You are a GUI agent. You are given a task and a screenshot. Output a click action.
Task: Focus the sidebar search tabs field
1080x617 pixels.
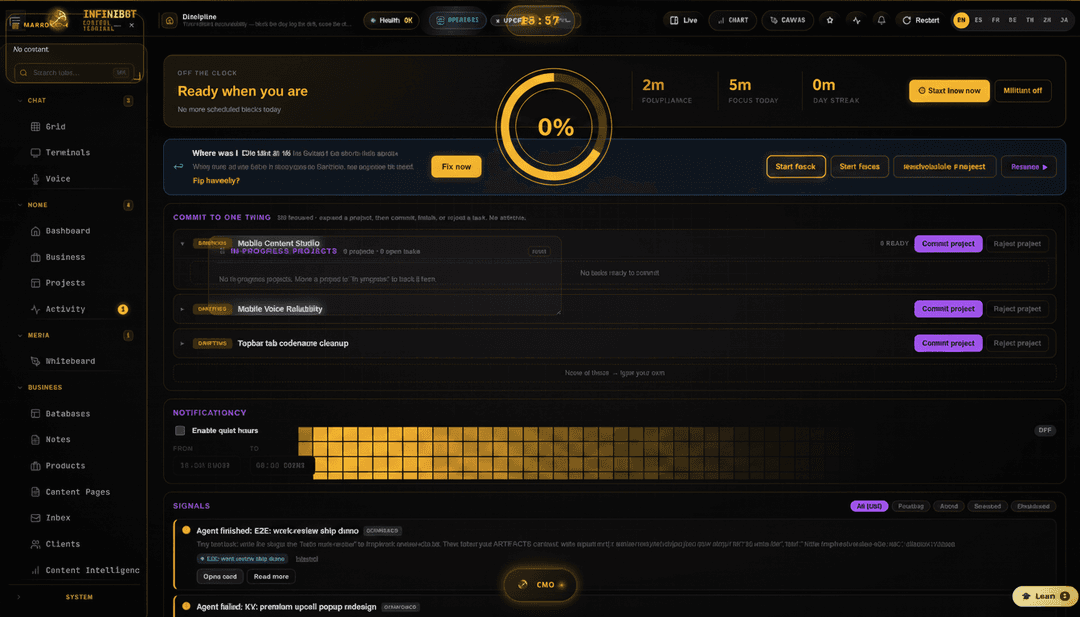(74, 72)
